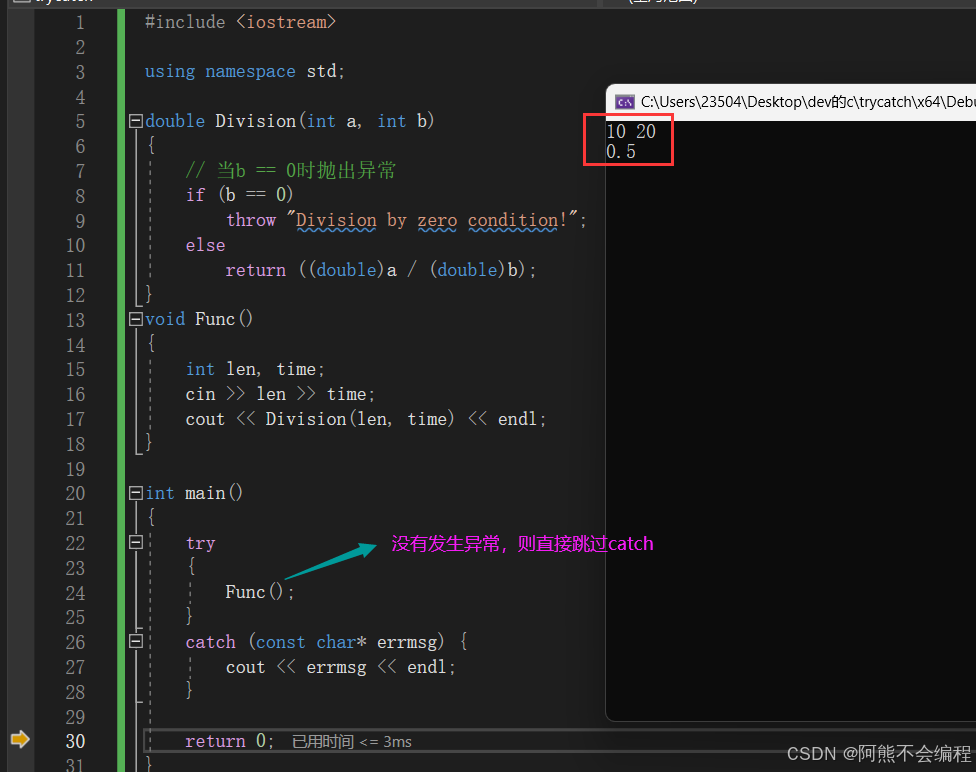Click console input '10 20'

point(631,131)
